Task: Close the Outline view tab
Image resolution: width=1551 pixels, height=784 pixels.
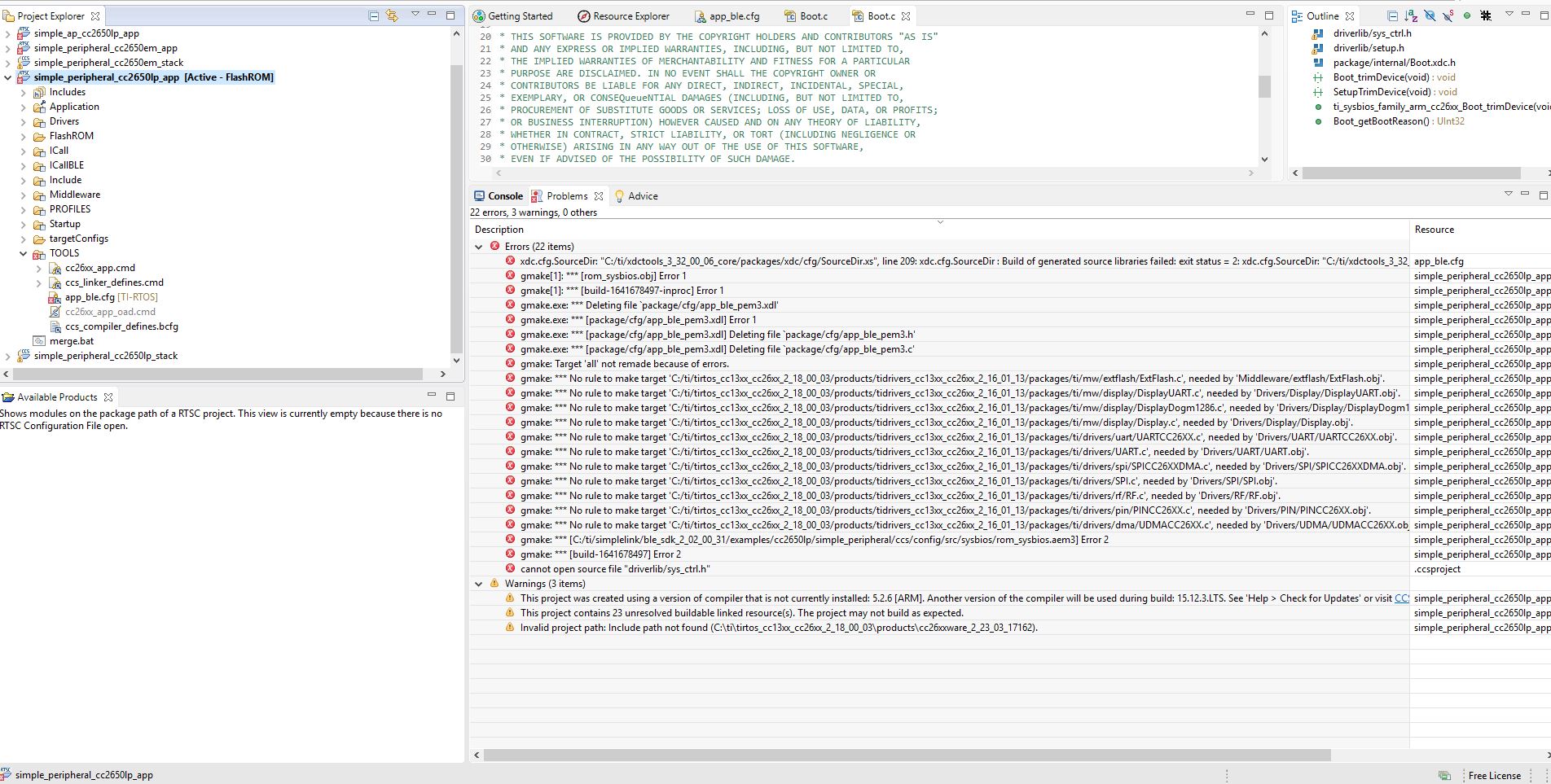Action: pyautogui.click(x=1350, y=15)
